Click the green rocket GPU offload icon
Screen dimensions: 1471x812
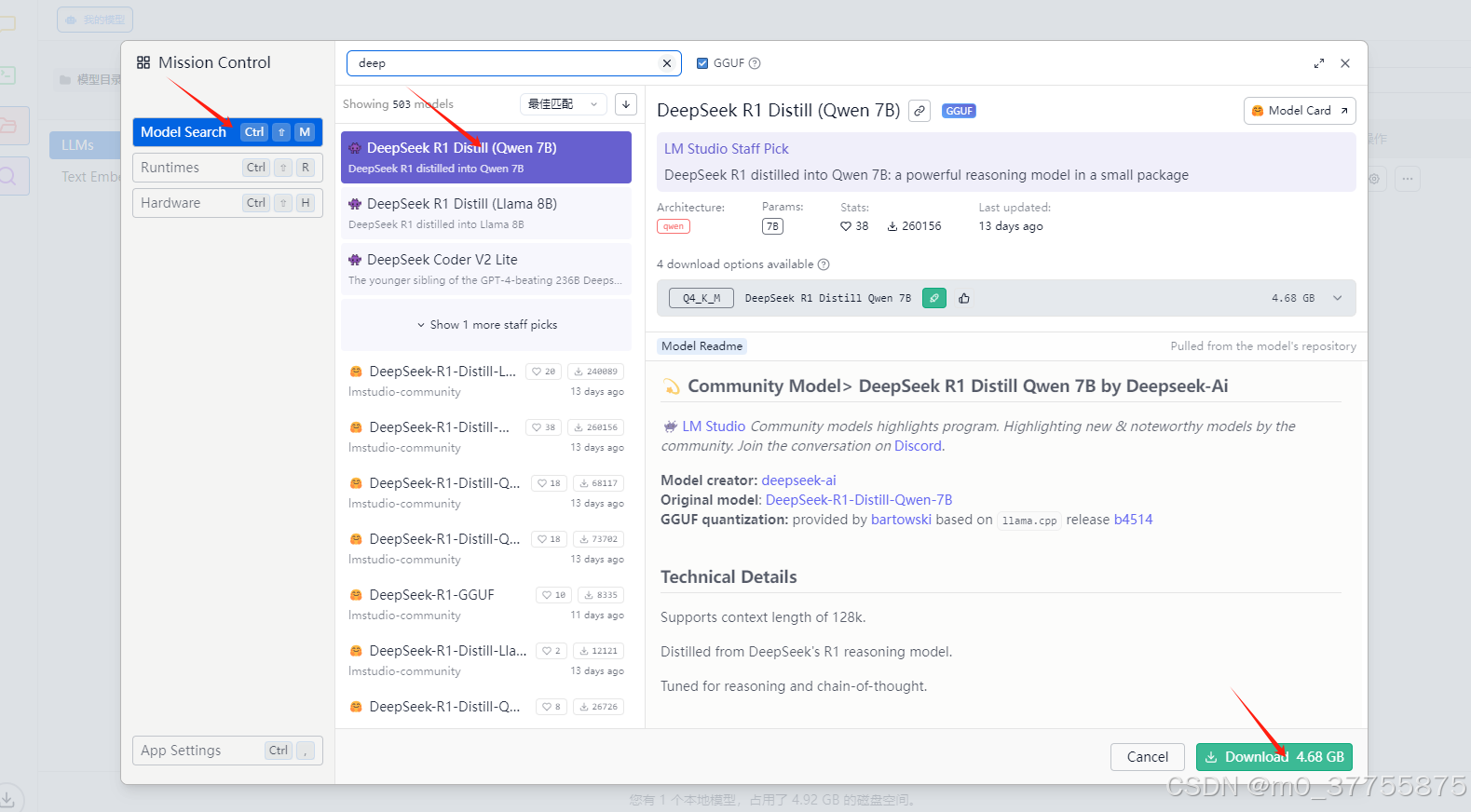[934, 298]
